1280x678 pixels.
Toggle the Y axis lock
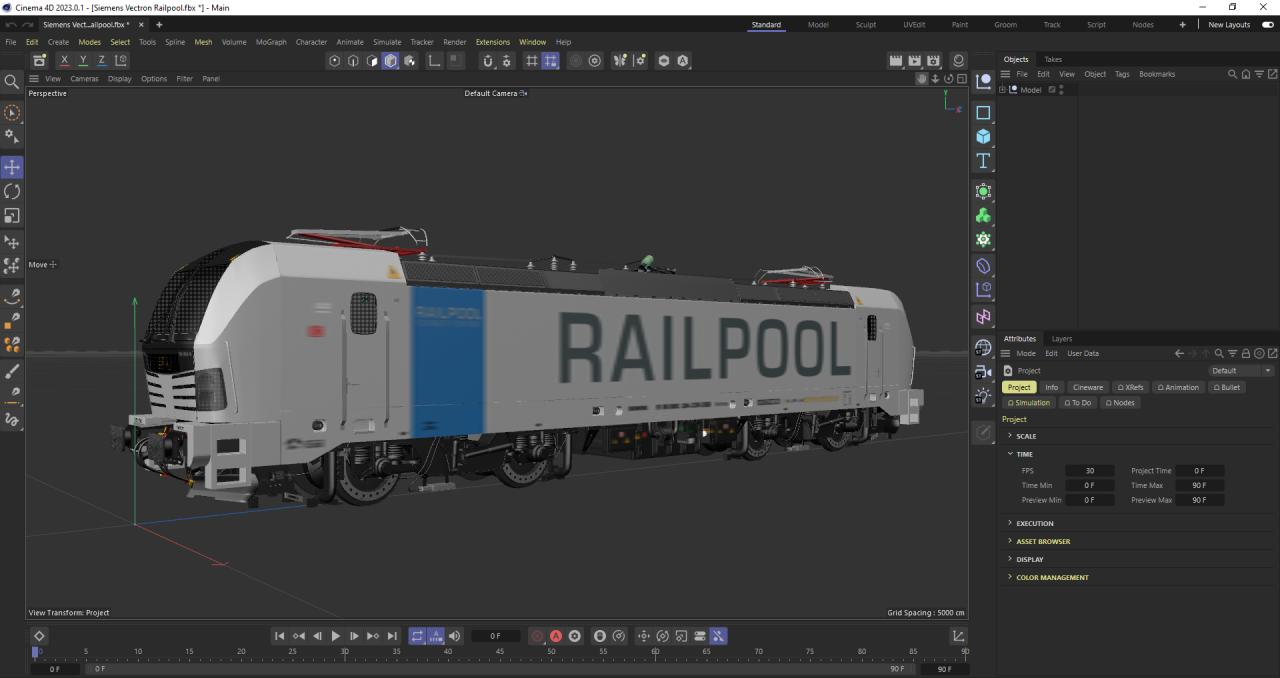tap(83, 61)
